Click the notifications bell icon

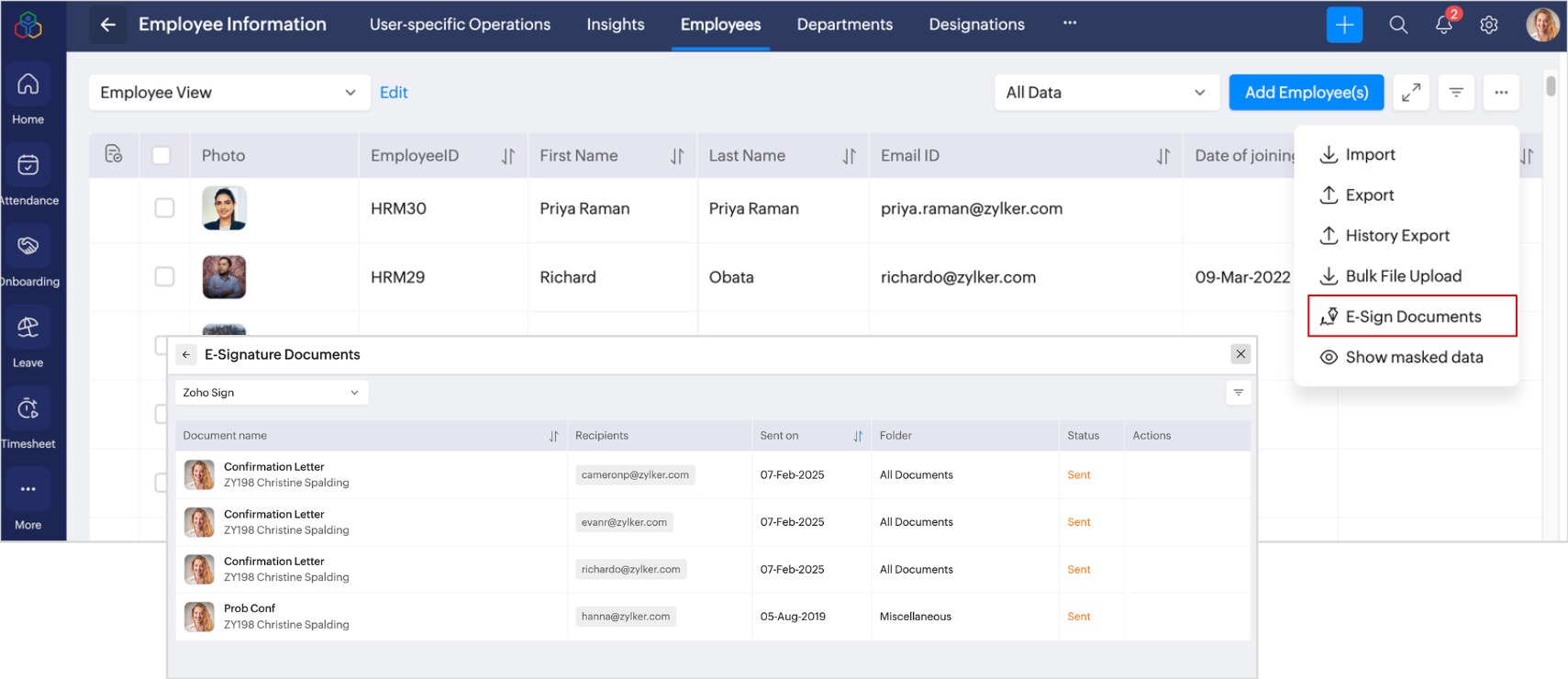coord(1443,25)
